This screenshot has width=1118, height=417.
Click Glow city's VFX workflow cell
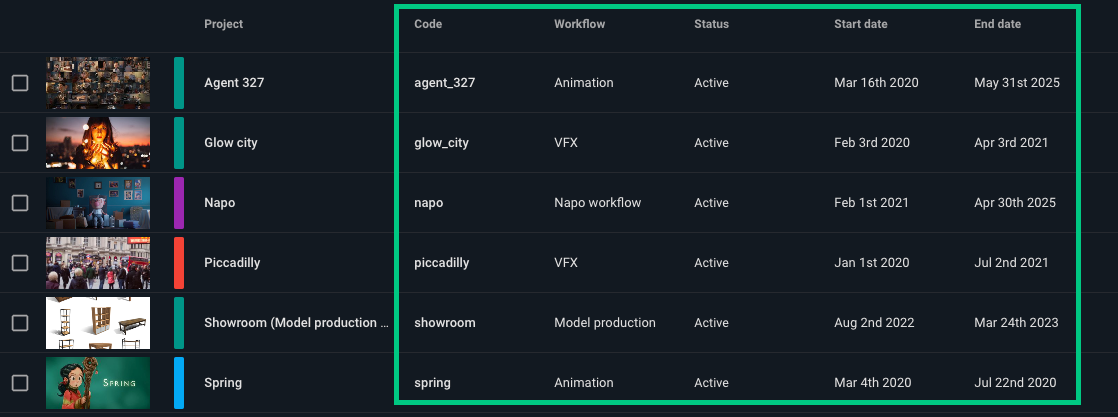[x=566, y=143]
